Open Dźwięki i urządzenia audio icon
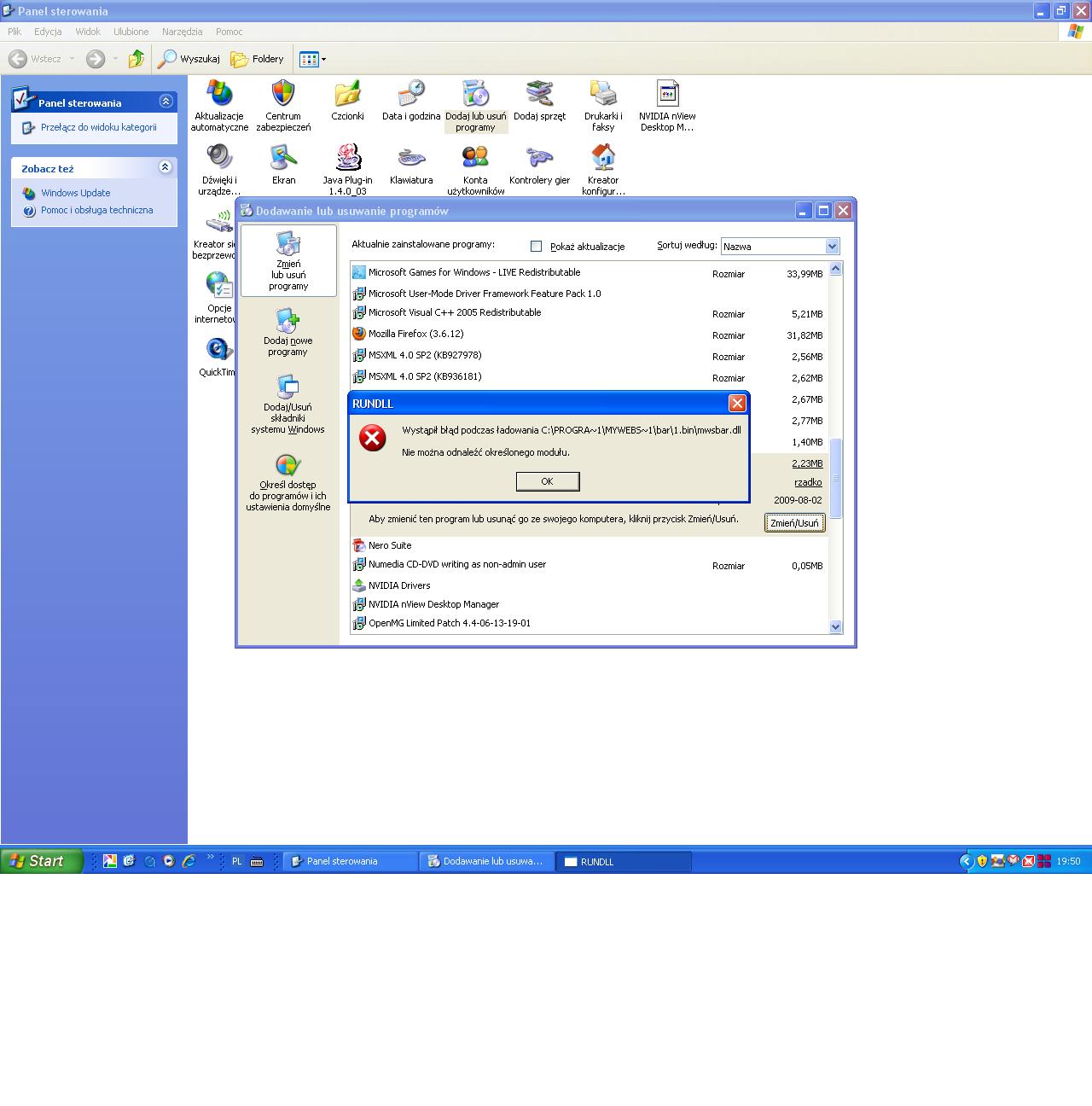 coord(219,170)
